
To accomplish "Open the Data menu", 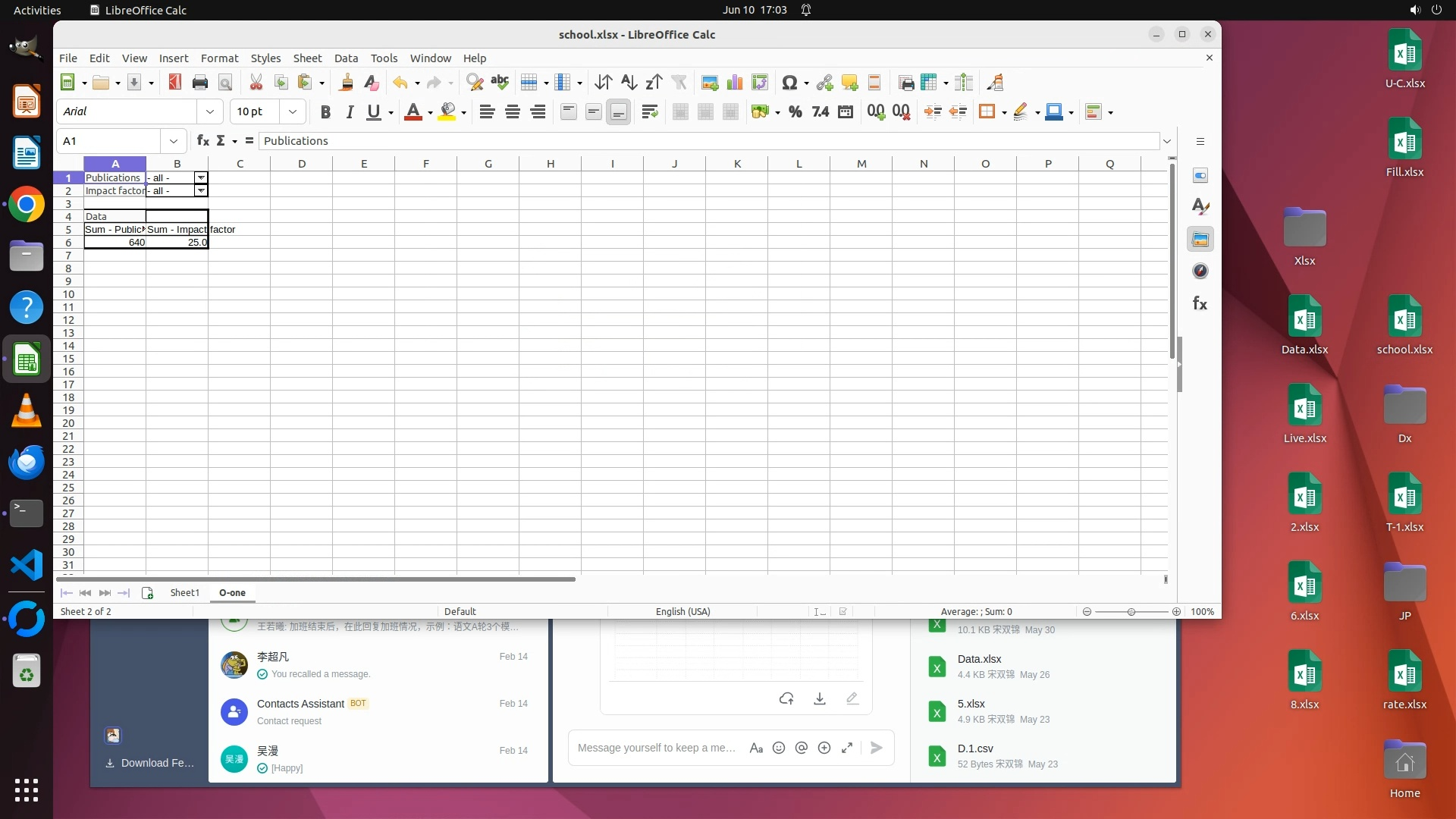I will click(346, 58).
